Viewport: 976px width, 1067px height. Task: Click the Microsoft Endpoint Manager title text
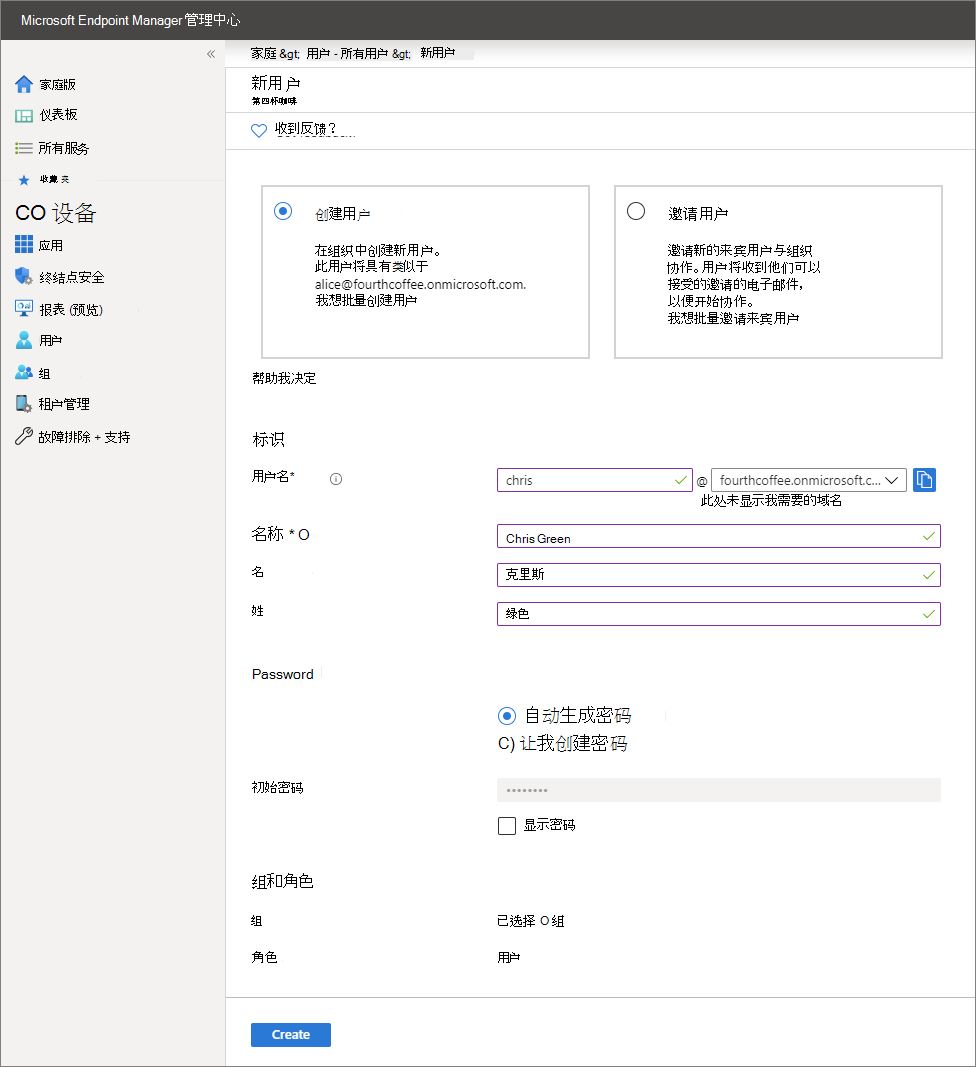coord(130,20)
